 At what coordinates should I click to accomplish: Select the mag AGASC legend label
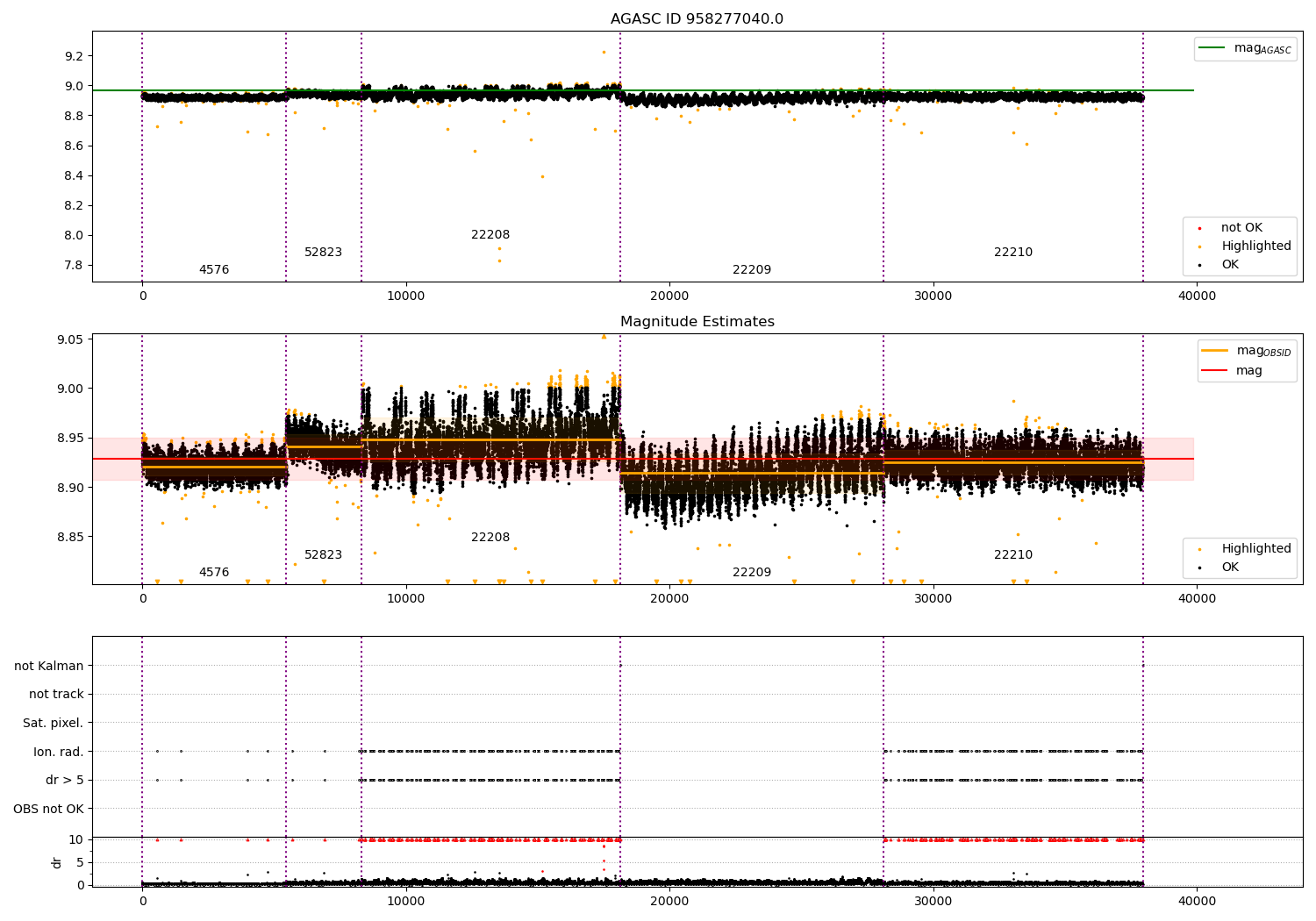click(1262, 48)
